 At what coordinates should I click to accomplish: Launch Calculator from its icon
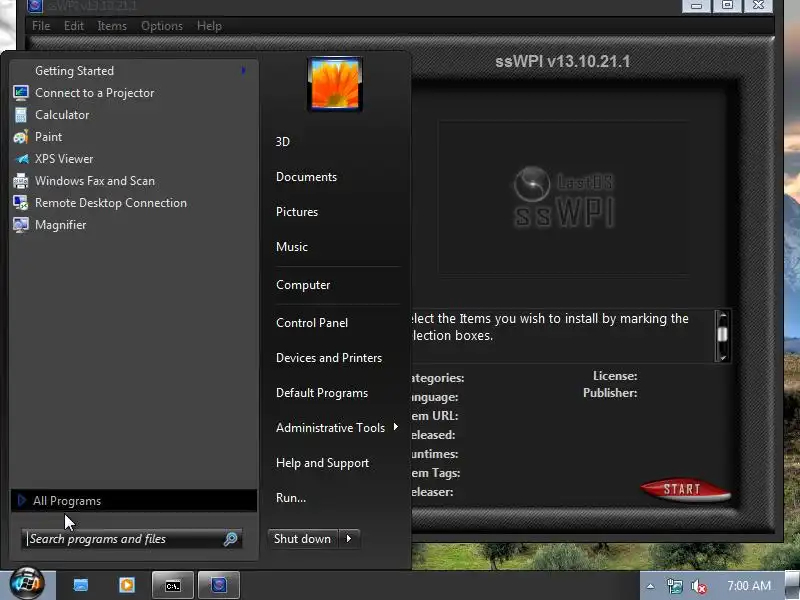[21, 115]
